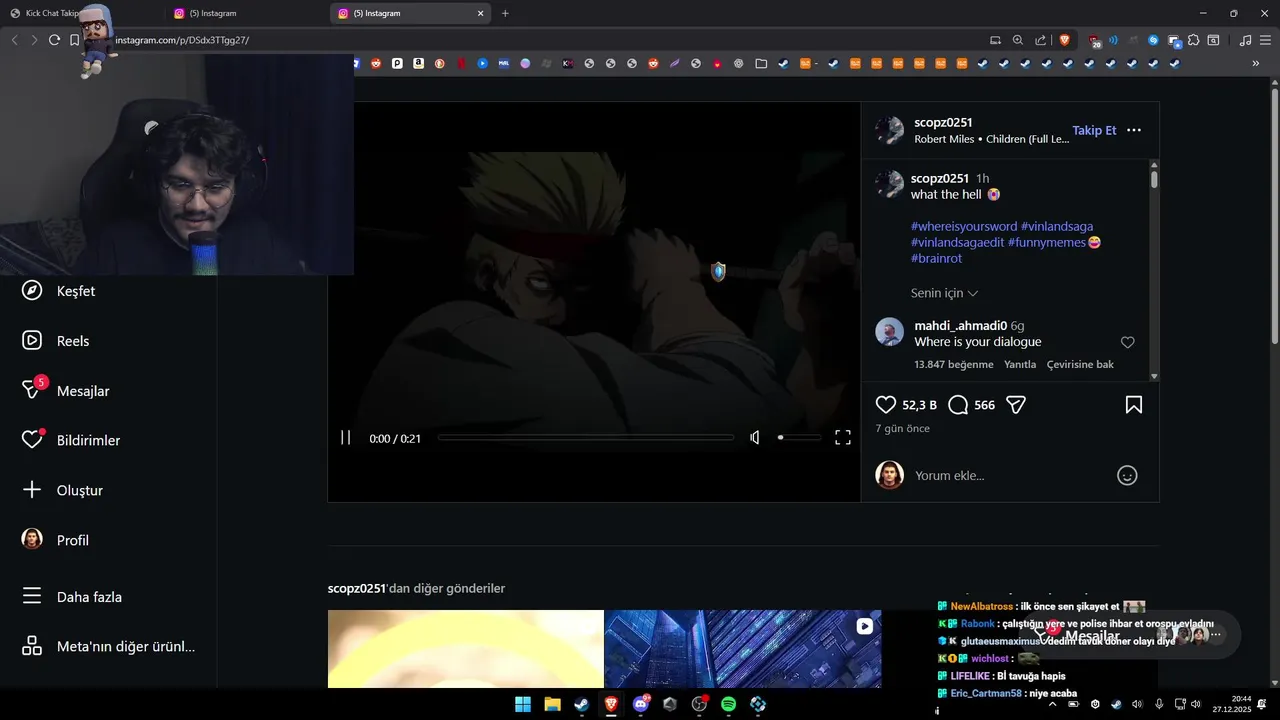Open Spotify from the taskbar
The height and width of the screenshot is (720, 1280).
(x=728, y=704)
